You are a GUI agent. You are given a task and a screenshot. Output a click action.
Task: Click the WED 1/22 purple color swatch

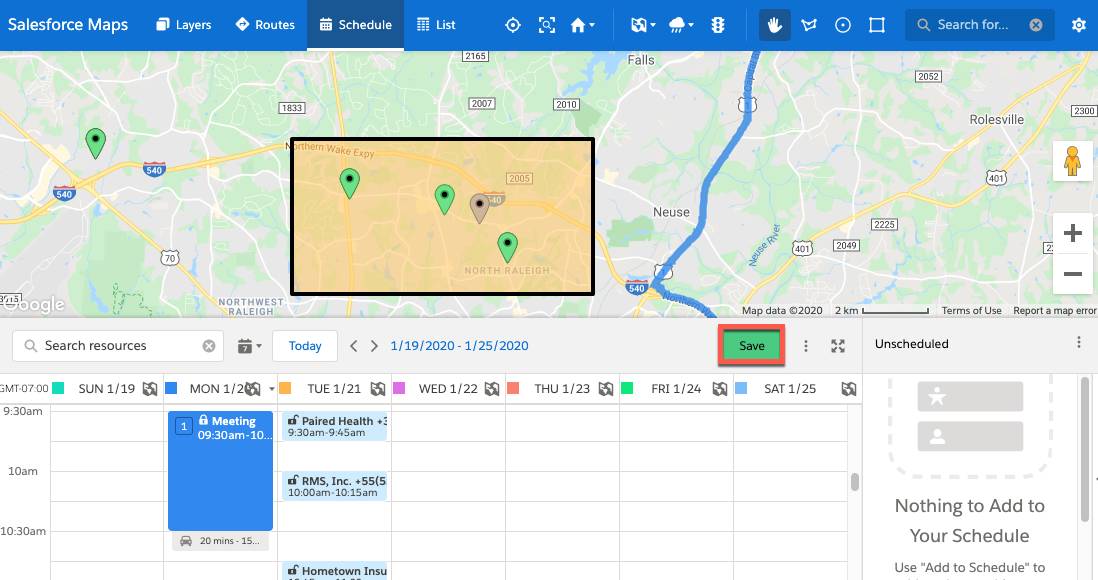(x=399, y=388)
